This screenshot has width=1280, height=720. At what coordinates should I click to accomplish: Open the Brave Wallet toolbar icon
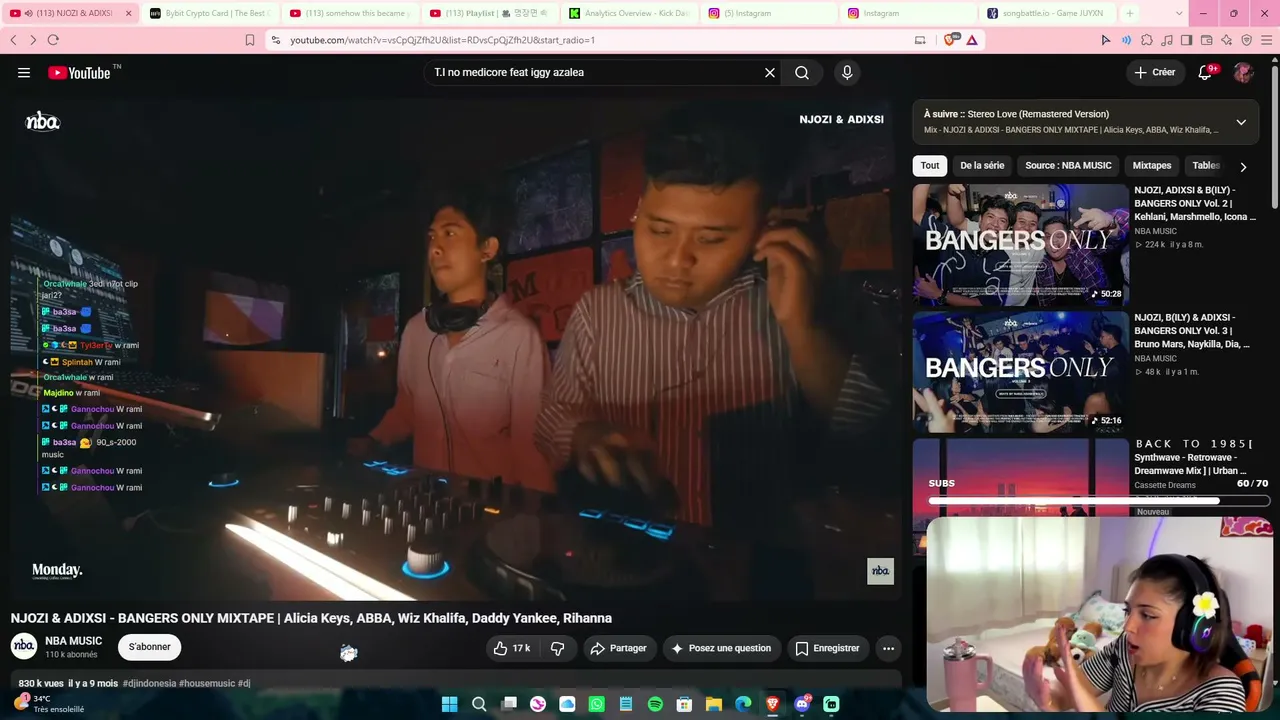pos(1206,40)
